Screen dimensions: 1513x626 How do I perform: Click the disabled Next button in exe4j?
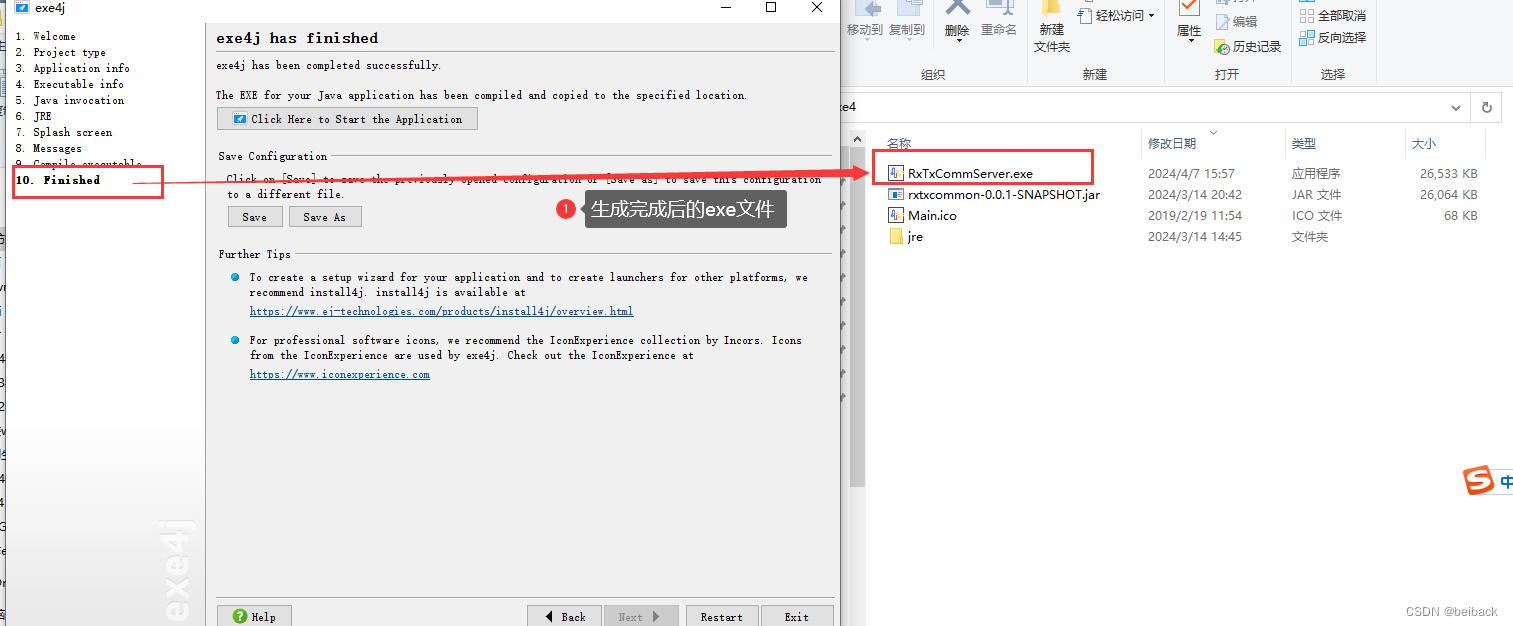point(640,616)
